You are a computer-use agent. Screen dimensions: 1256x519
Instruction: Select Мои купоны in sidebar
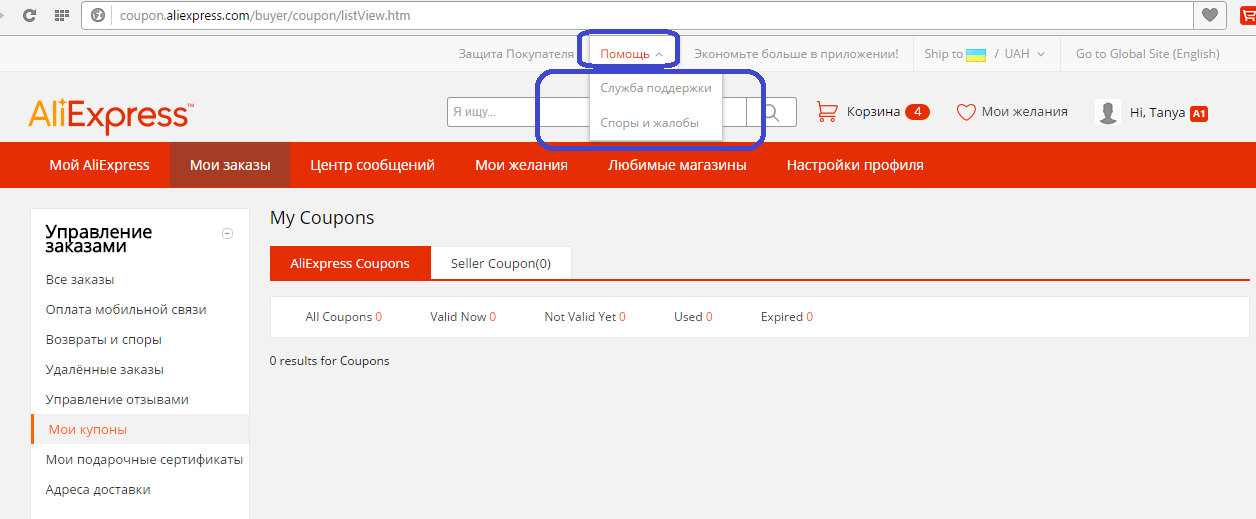point(140,429)
